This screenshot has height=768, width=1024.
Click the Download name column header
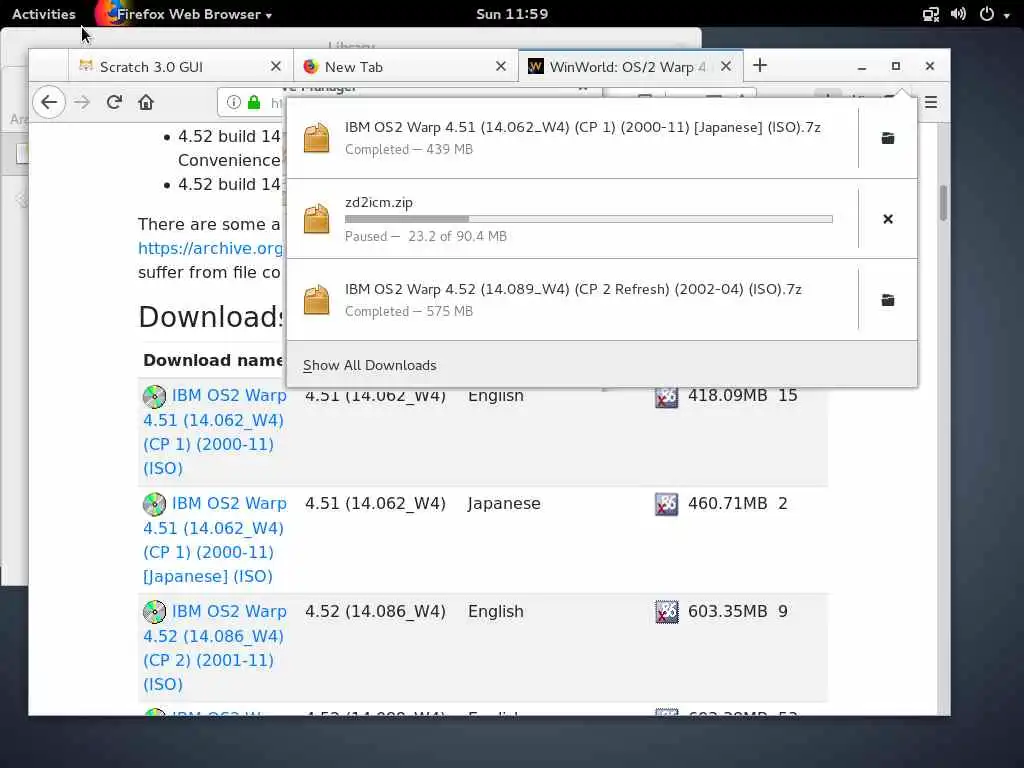213,360
